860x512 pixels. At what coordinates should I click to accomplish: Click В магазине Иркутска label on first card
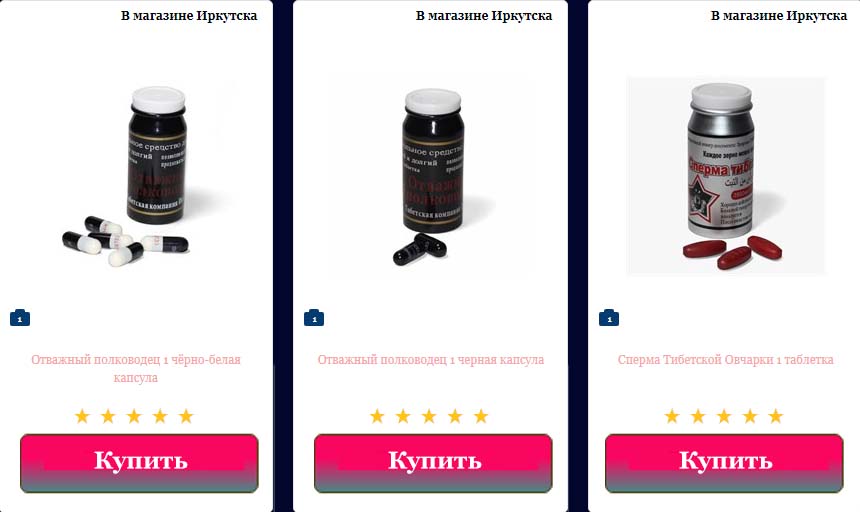(x=189, y=16)
